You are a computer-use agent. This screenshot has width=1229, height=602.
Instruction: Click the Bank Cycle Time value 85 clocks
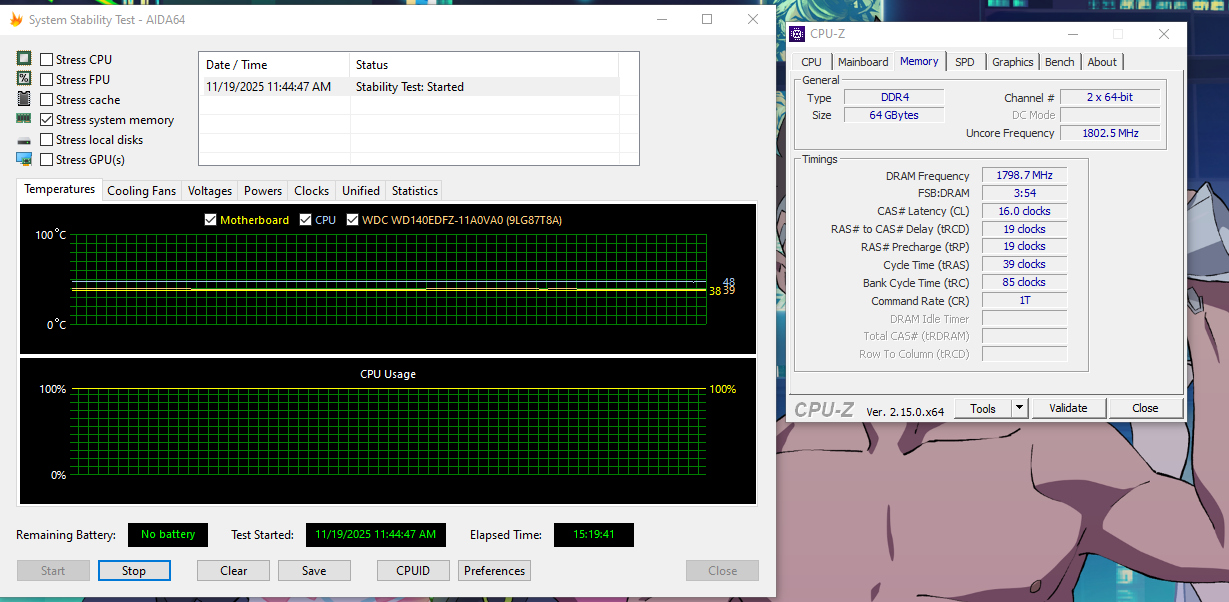click(x=1024, y=283)
